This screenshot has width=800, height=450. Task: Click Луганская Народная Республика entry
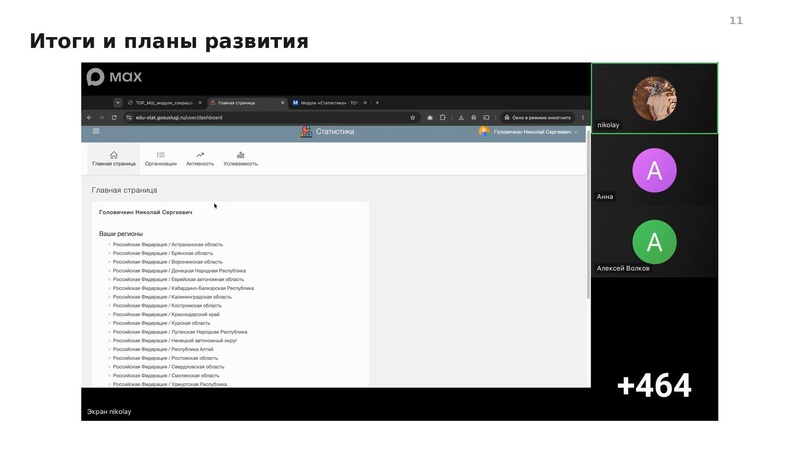180,332
